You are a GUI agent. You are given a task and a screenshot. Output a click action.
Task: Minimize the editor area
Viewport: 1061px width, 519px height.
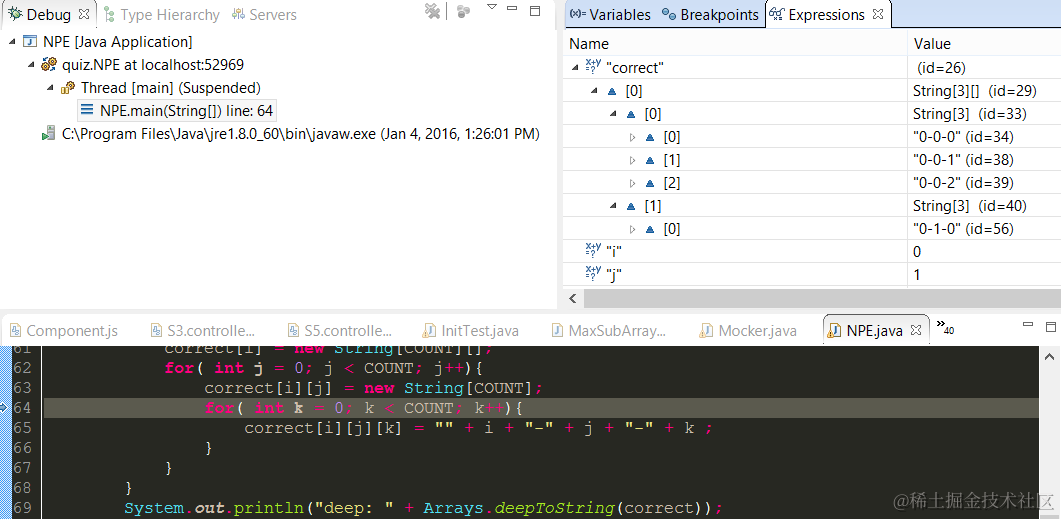click(1026, 325)
